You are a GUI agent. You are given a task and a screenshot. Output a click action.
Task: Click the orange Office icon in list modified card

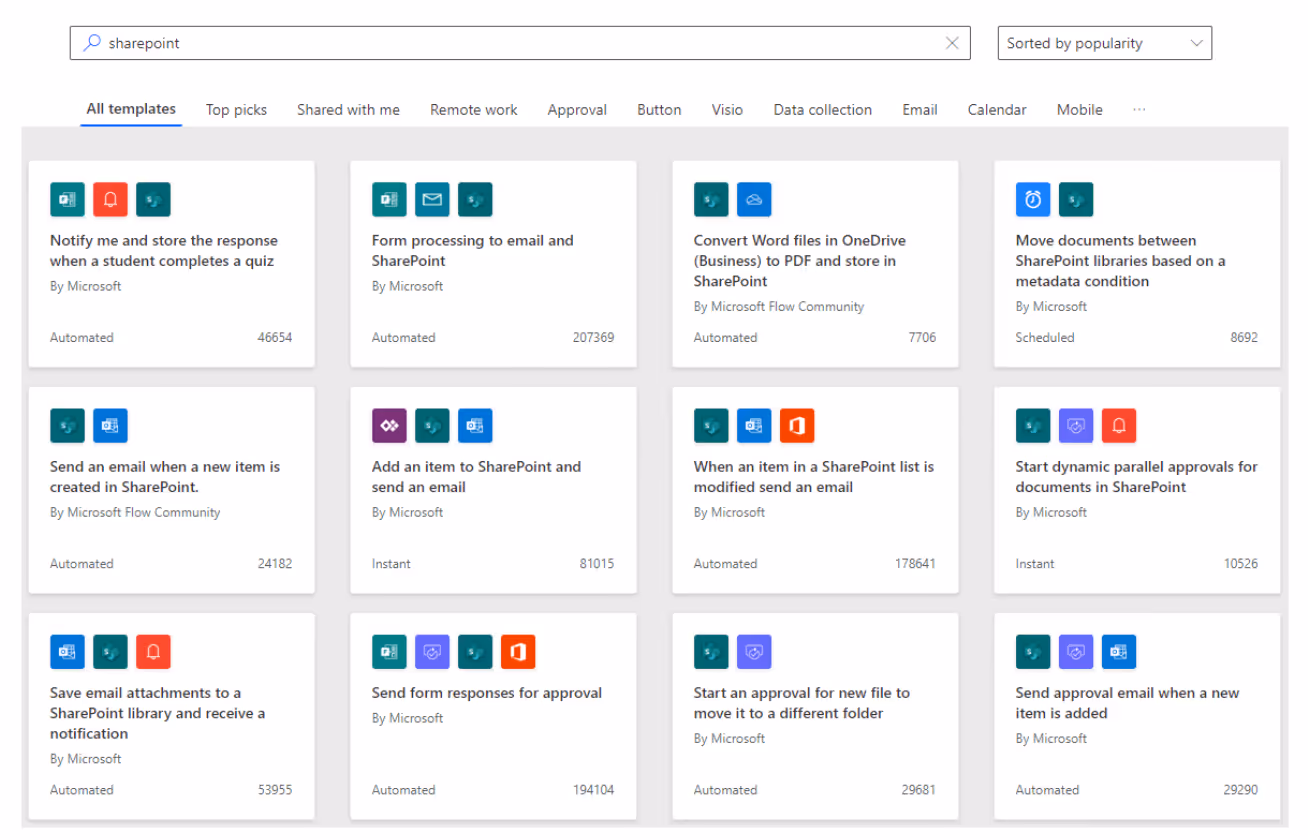coord(797,425)
